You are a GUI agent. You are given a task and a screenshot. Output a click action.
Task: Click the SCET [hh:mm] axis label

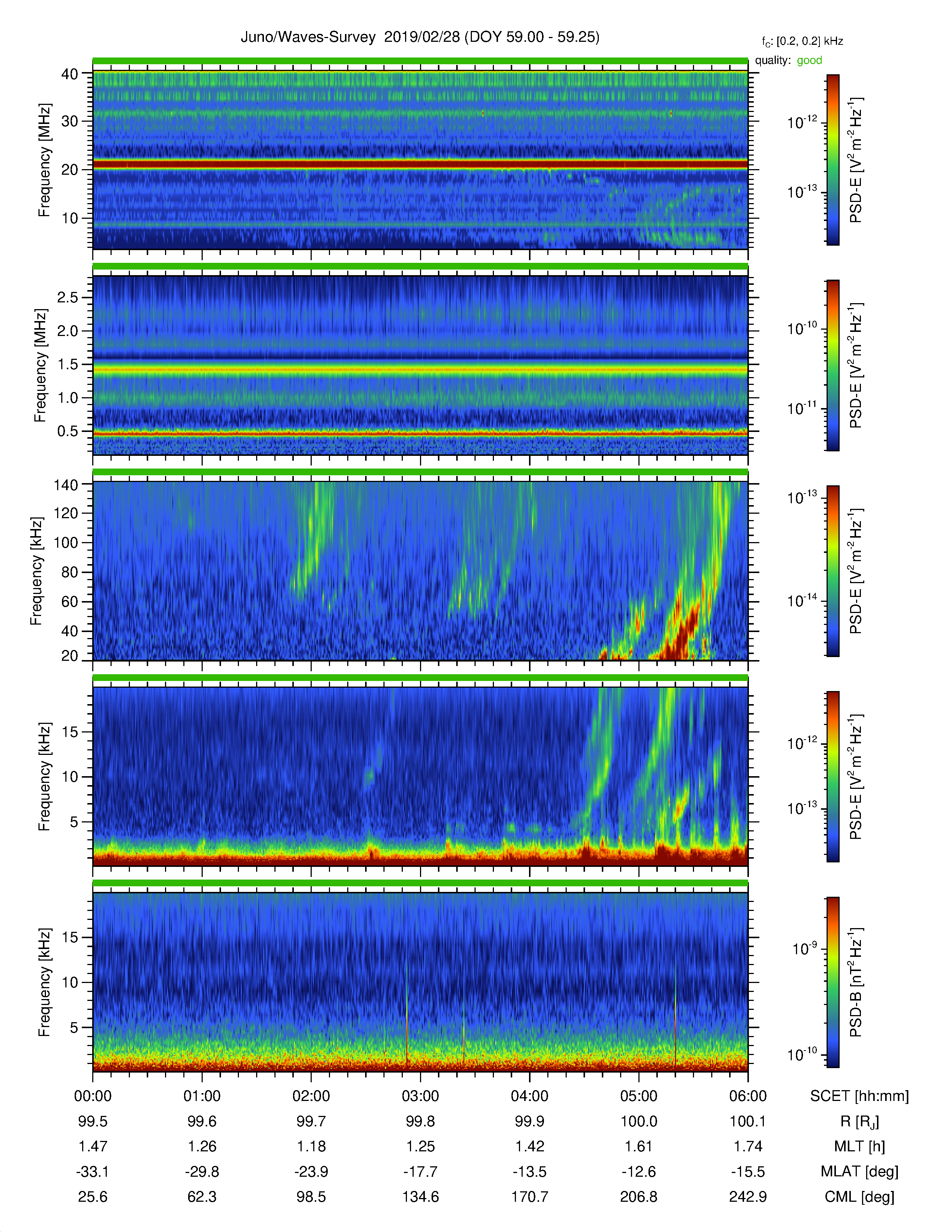coord(859,1096)
